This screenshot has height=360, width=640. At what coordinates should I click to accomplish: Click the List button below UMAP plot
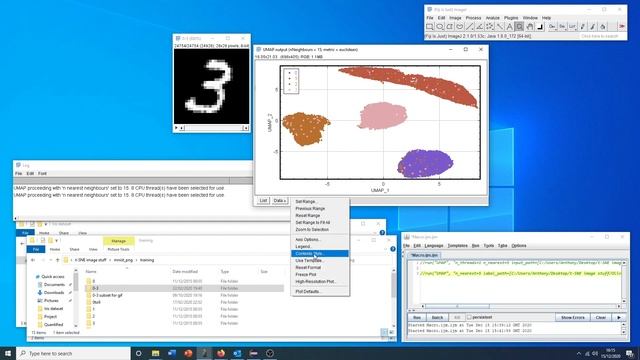[x=263, y=200]
